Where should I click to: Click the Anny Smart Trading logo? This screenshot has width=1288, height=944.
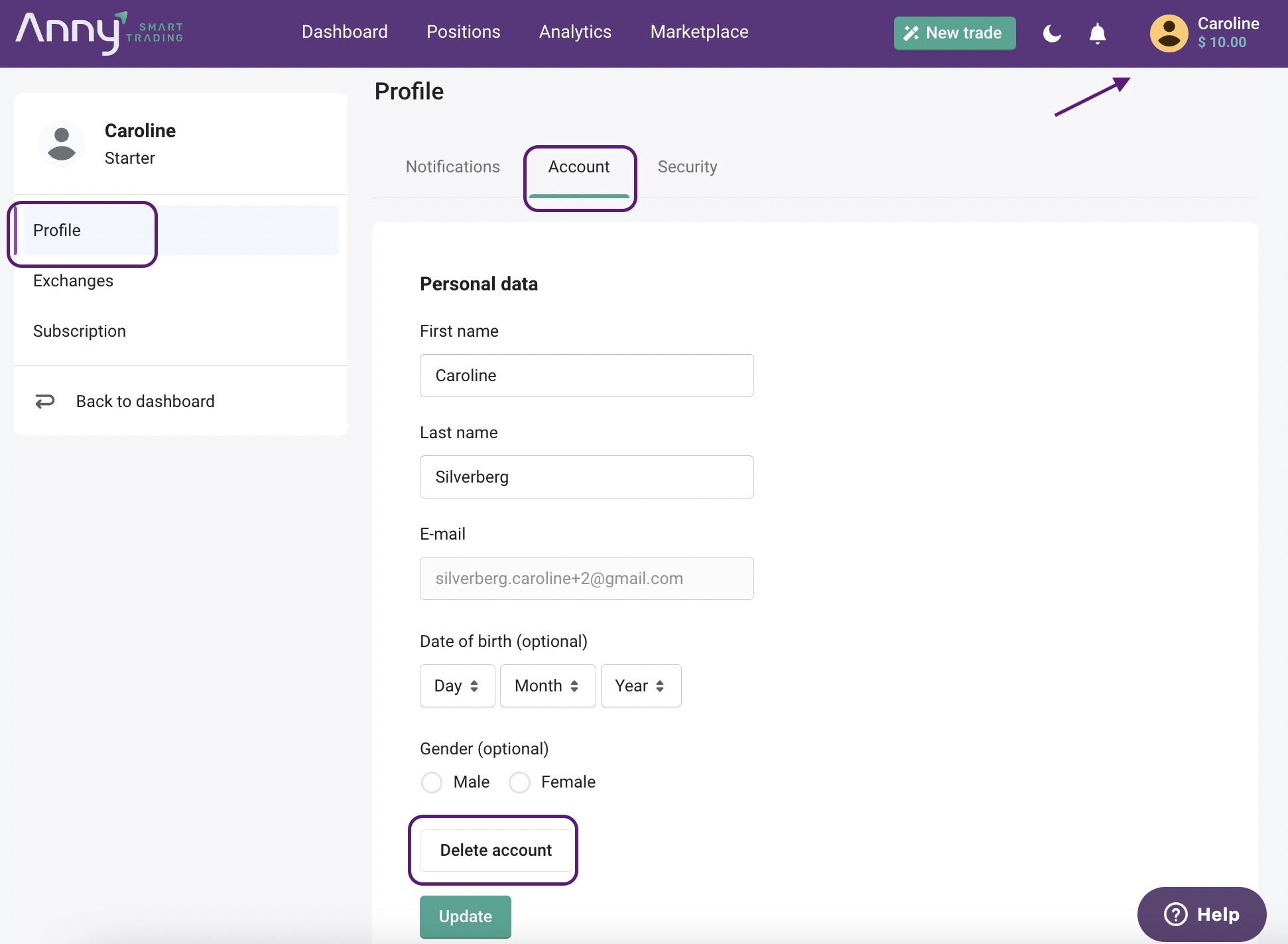99,32
